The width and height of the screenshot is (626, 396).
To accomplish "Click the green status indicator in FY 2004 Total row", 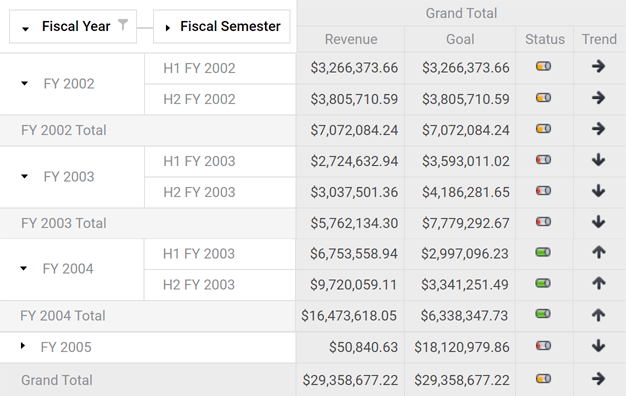I will coord(543,314).
